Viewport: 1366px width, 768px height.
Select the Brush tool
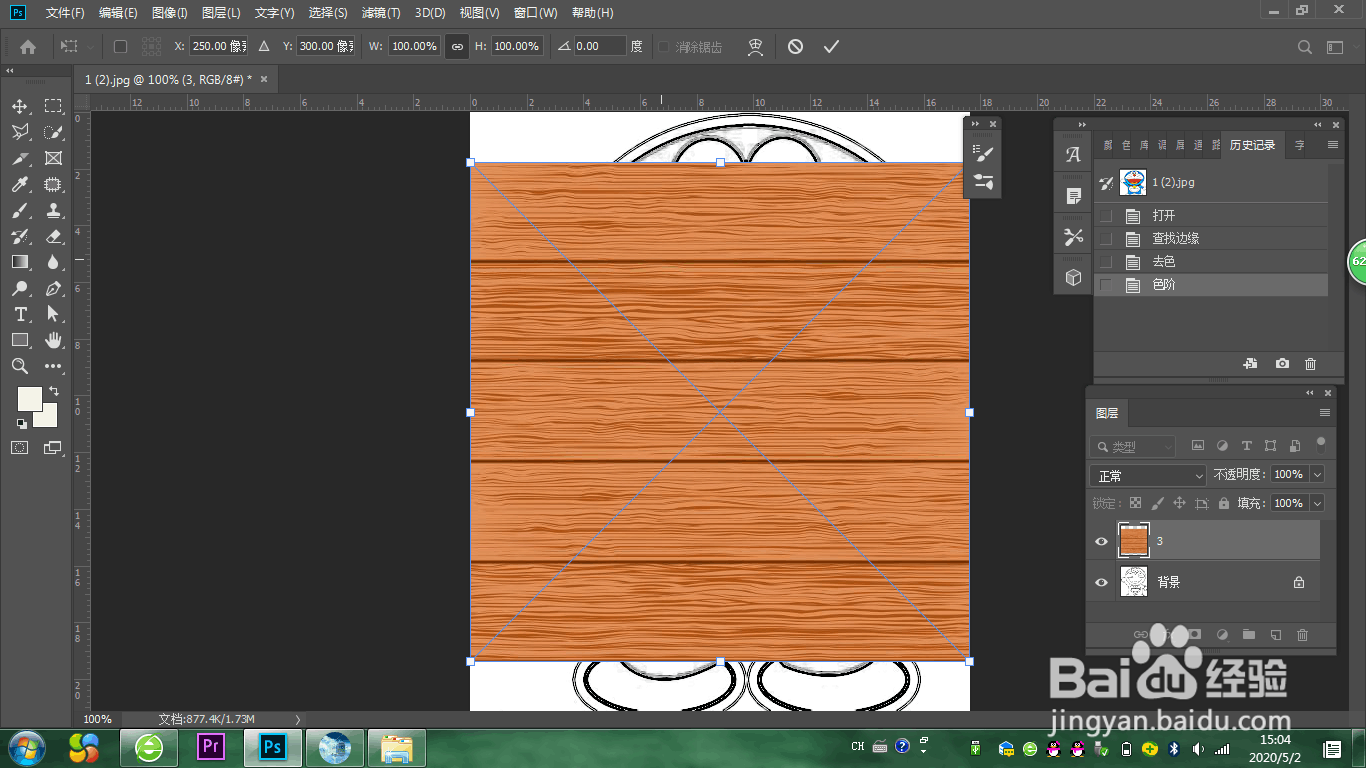pyautogui.click(x=19, y=210)
